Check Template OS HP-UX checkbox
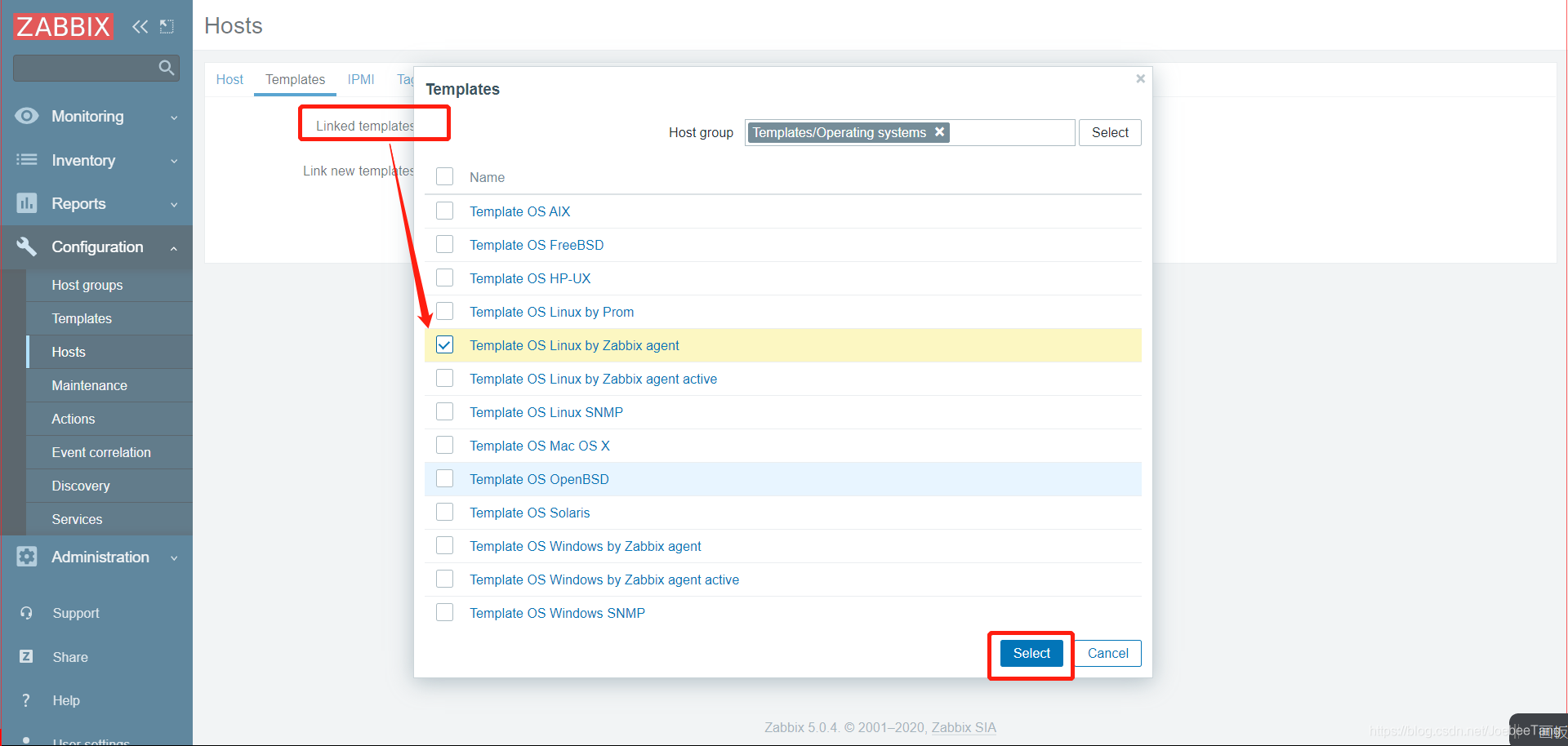Image resolution: width=1568 pixels, height=746 pixels. pos(444,278)
